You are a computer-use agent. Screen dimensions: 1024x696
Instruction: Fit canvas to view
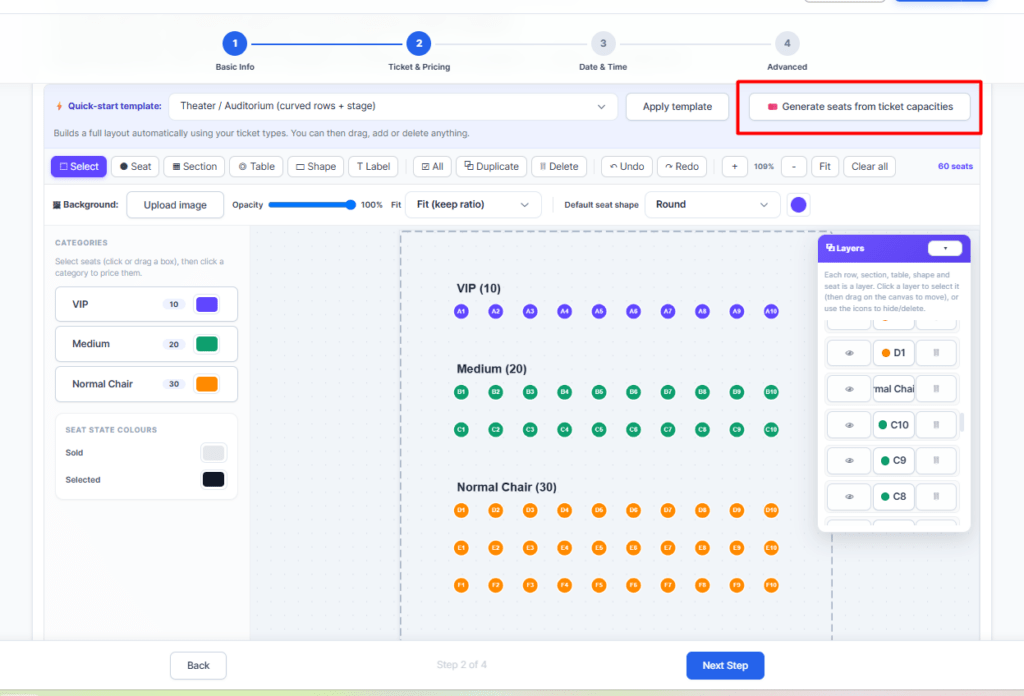point(825,166)
